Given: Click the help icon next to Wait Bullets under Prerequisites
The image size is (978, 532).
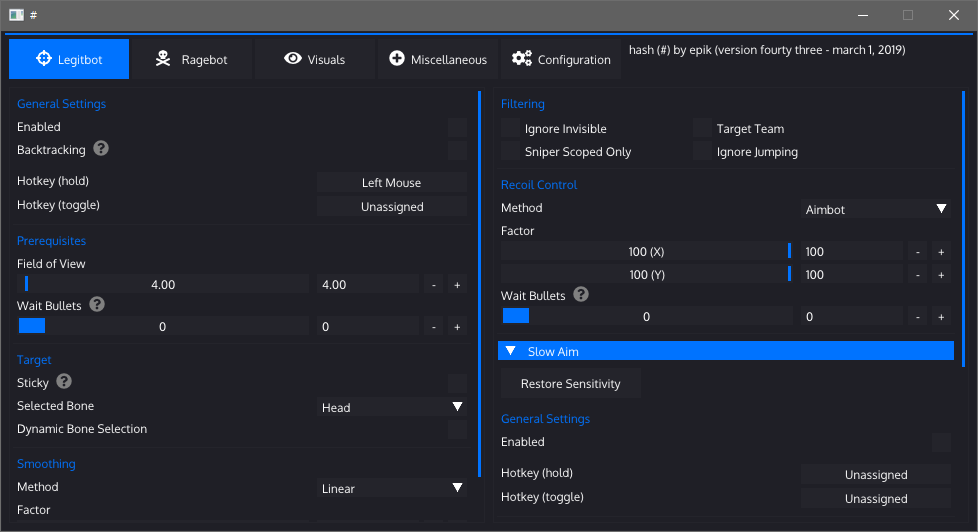Looking at the screenshot, I should click(x=98, y=305).
